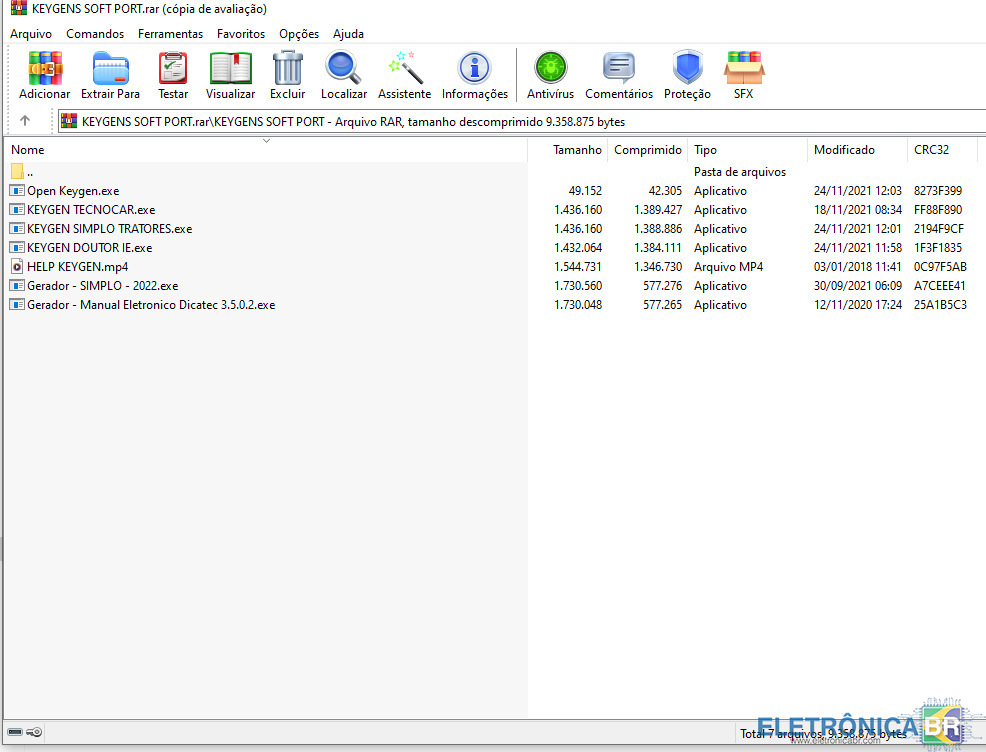Go up one folder level arrow

click(25, 121)
